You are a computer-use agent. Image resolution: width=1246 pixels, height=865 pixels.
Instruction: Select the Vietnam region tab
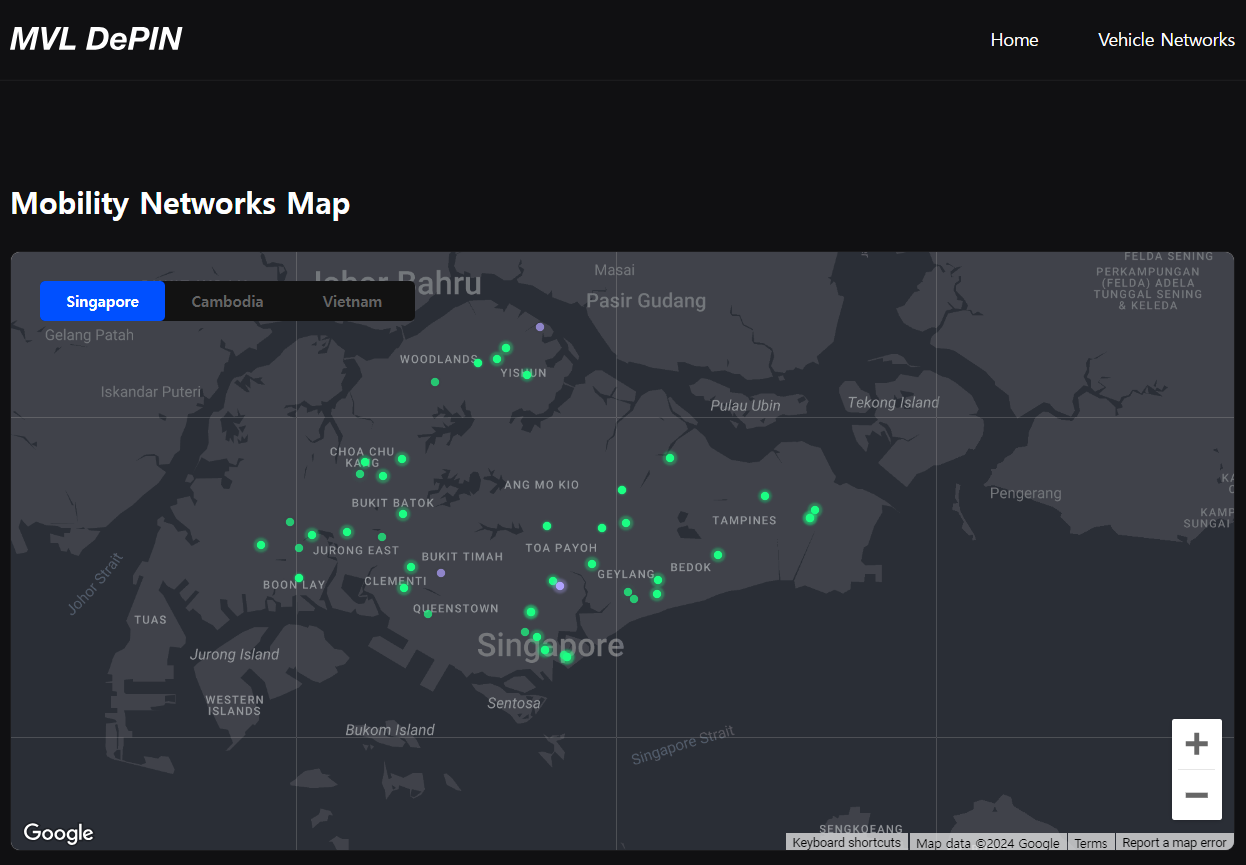pyautogui.click(x=352, y=301)
